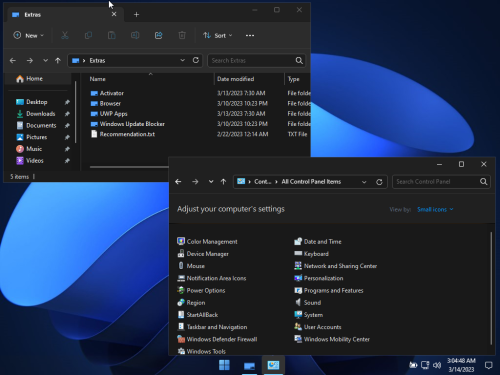Add a new Explorer tab

(x=136, y=14)
